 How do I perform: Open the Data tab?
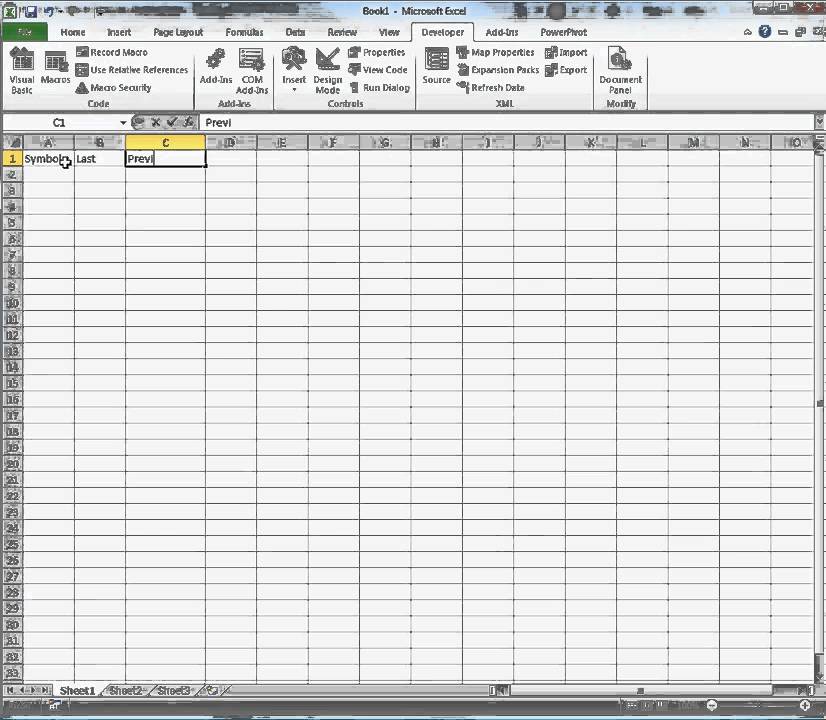[x=295, y=32]
